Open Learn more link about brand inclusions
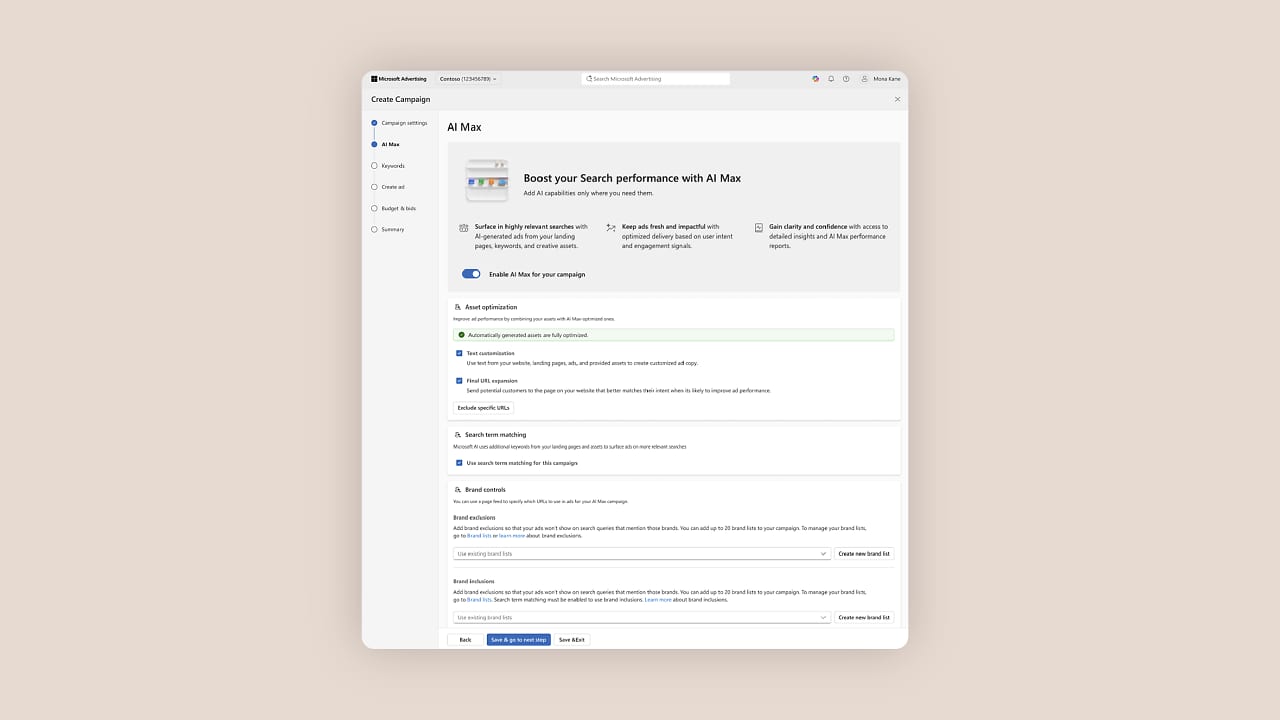Image resolution: width=1280 pixels, height=720 pixels. point(658,599)
